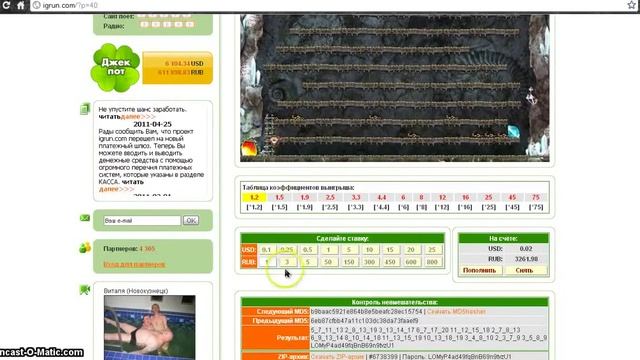Image resolution: width=640 pixels, height=360 pixels.
Task: Focus the address bar showing igrun.com
Action: (327, 5)
